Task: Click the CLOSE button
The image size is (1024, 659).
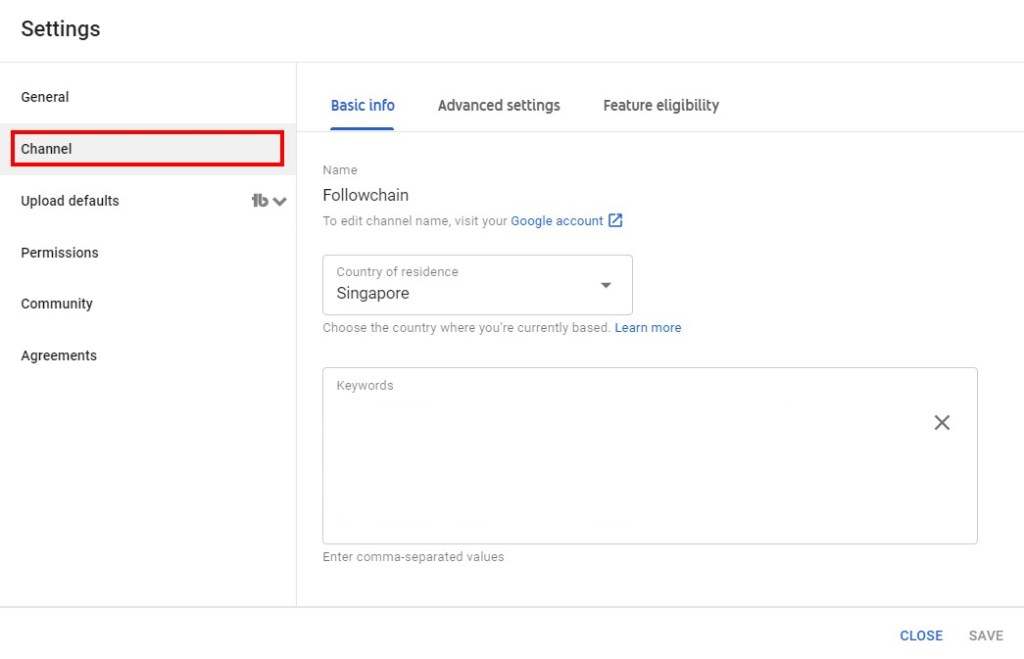Action: tap(921, 635)
